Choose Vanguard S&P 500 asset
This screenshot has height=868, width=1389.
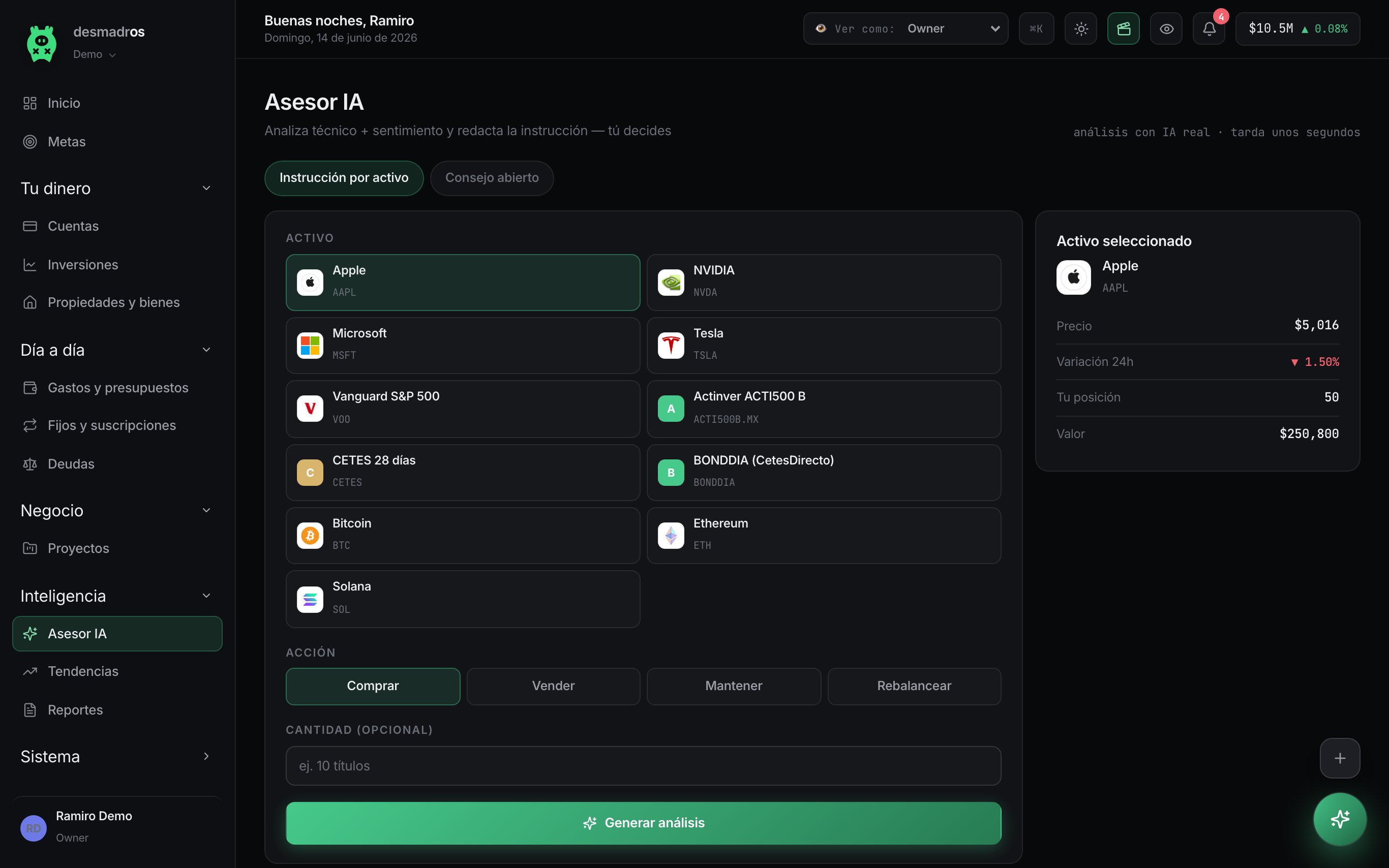point(463,409)
